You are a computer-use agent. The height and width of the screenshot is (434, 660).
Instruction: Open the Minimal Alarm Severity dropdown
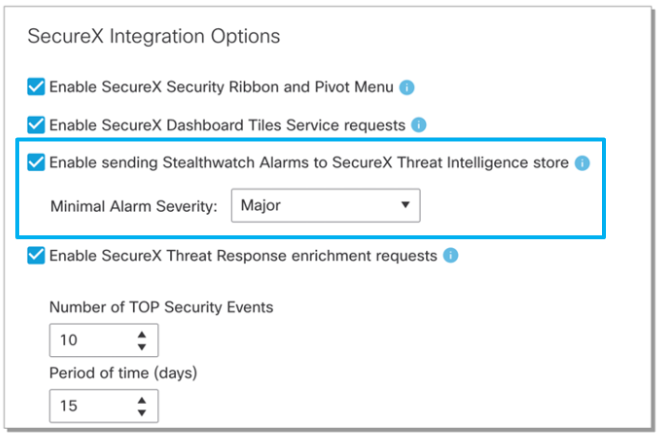coord(326,205)
